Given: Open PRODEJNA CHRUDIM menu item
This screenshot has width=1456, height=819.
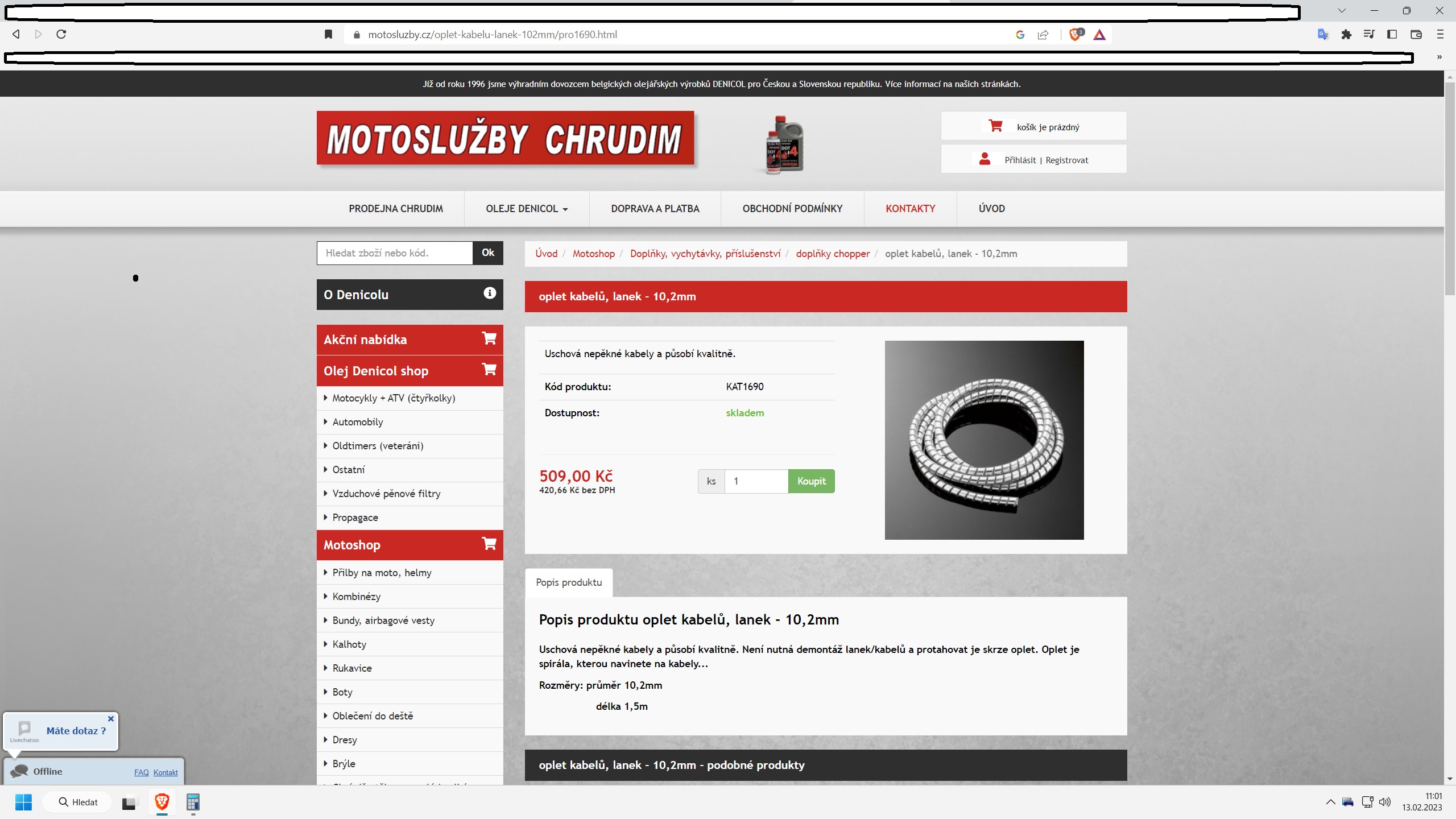Looking at the screenshot, I should pyautogui.click(x=396, y=209).
